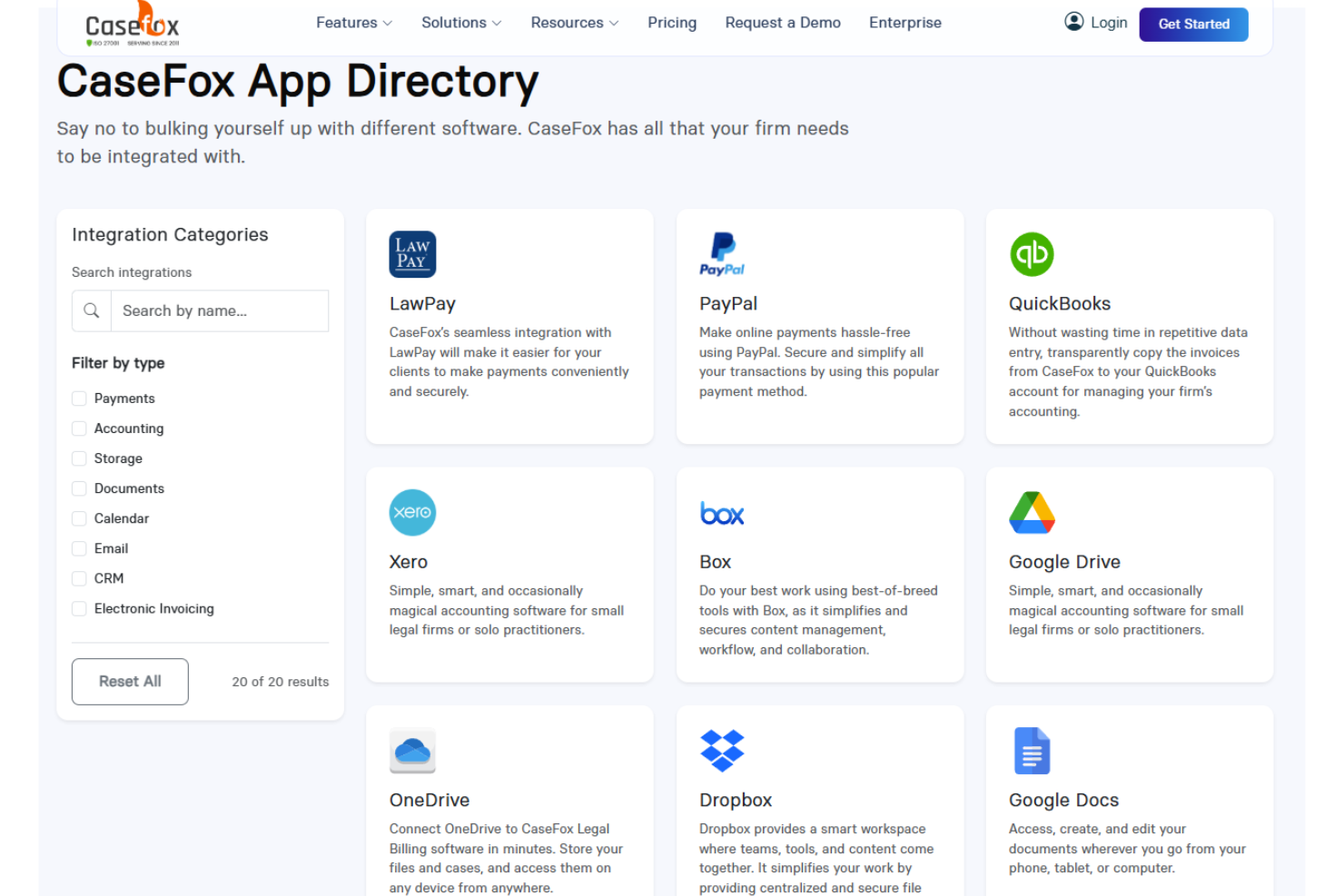Viewport: 1344px width, 896px height.
Task: Open the Dropbox integration title
Action: click(x=736, y=800)
